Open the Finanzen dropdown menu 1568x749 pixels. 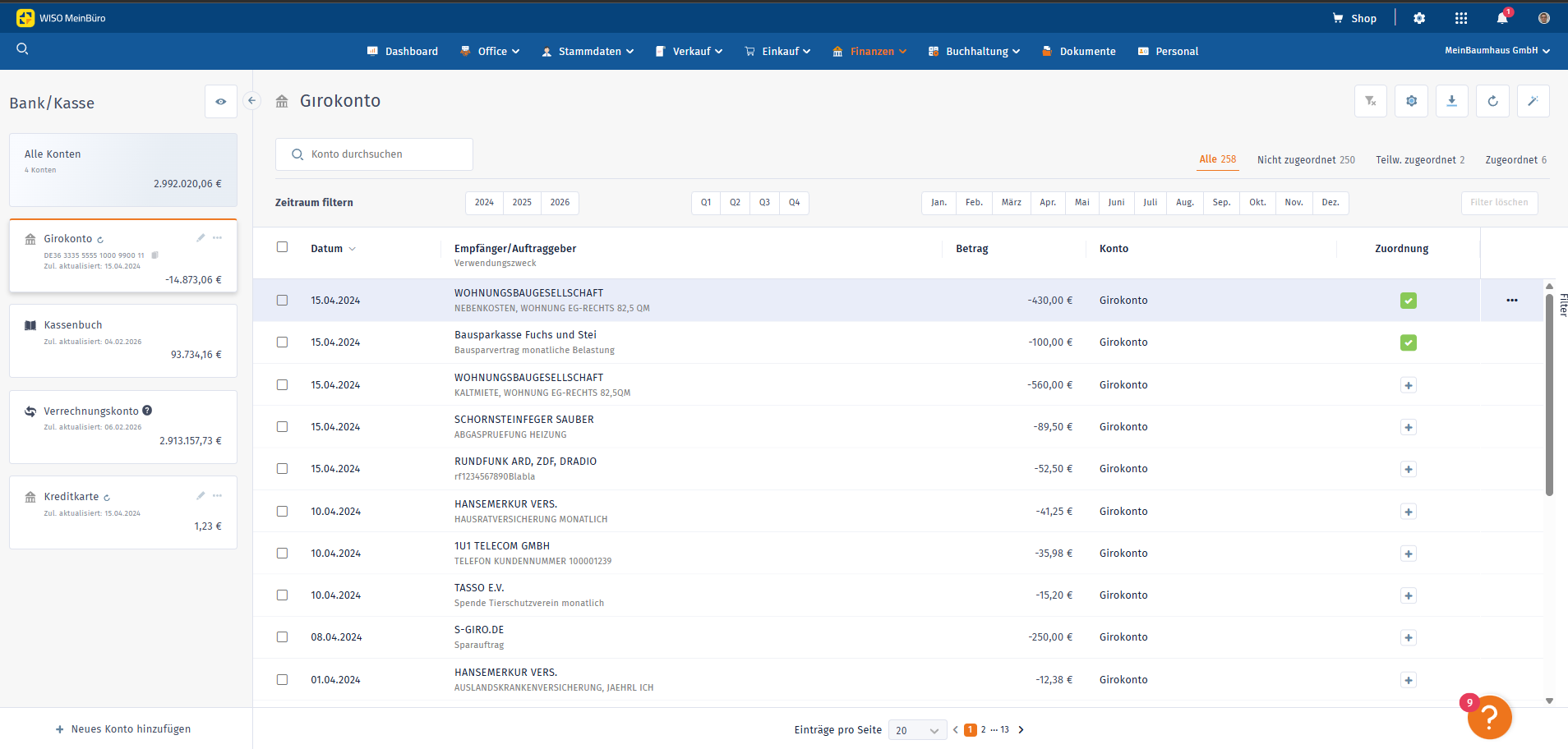pos(870,51)
